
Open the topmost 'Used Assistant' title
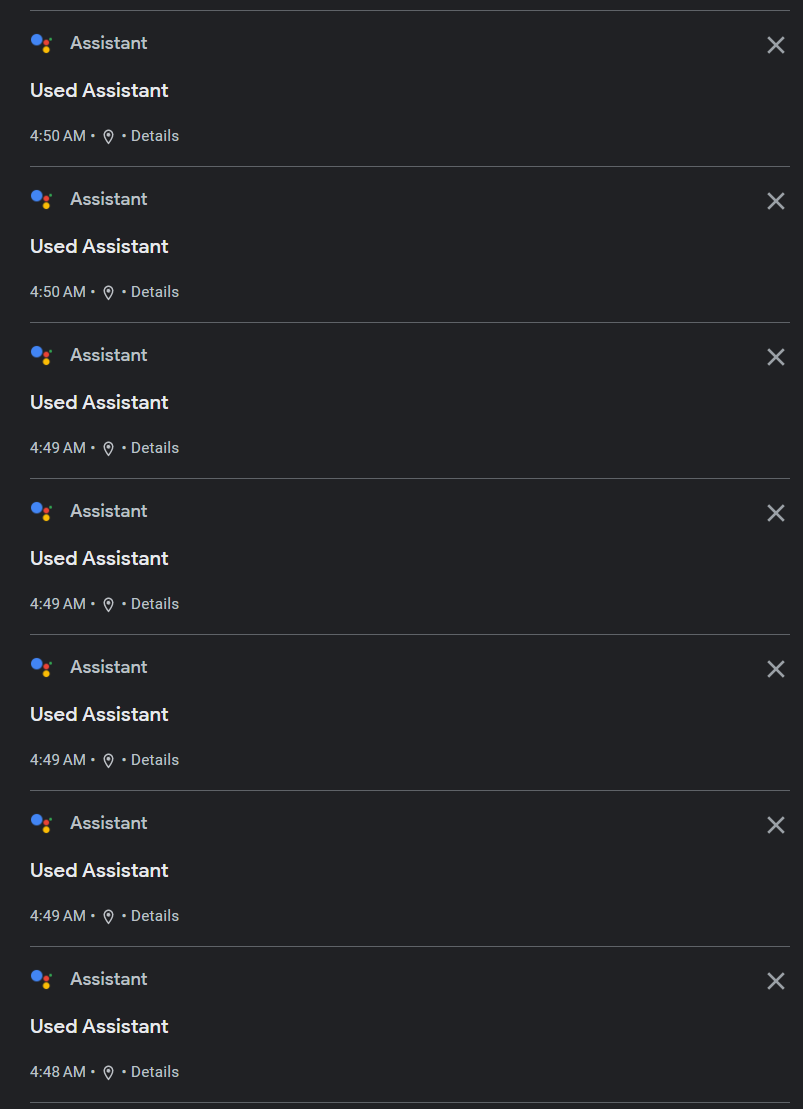click(99, 90)
